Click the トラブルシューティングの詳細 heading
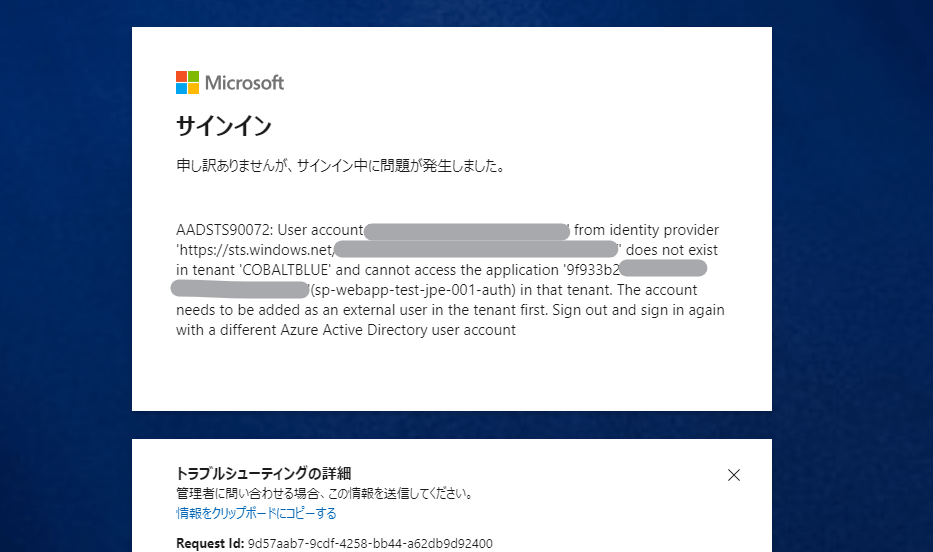933x552 pixels. tap(263, 473)
